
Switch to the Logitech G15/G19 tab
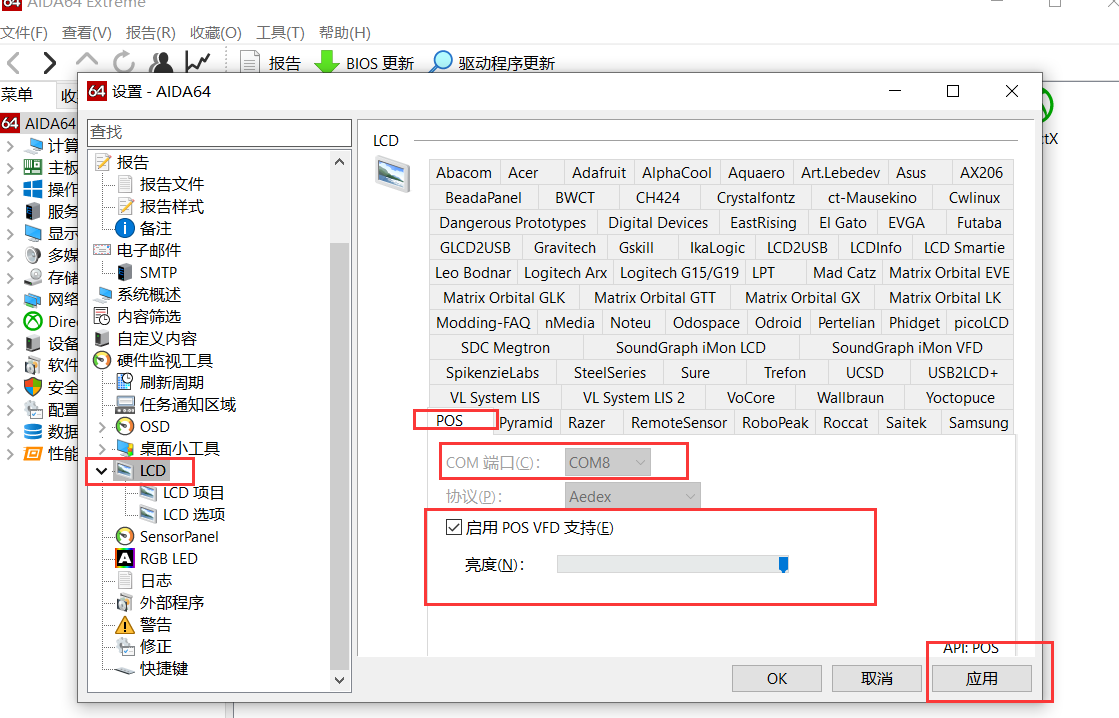[679, 273]
